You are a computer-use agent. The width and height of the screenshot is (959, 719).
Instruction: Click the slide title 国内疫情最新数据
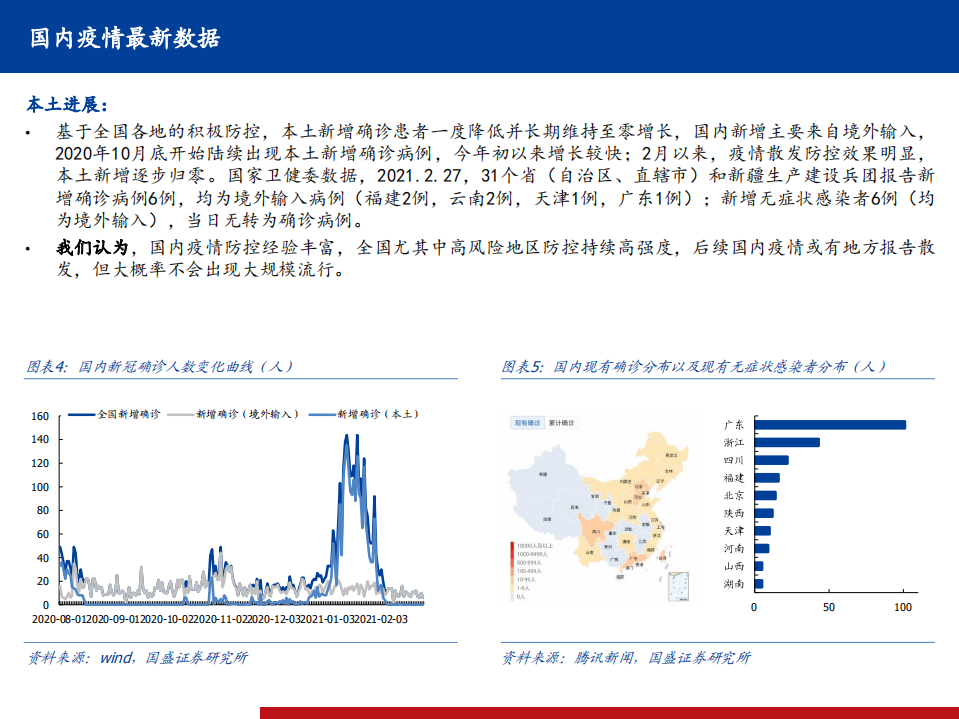tap(125, 38)
